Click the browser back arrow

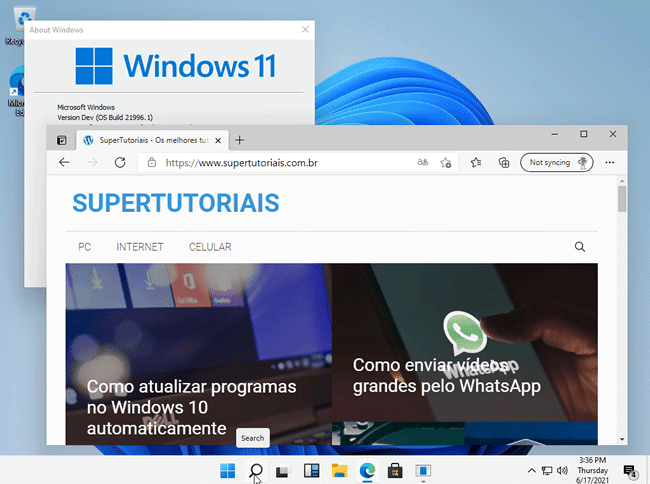click(x=64, y=162)
